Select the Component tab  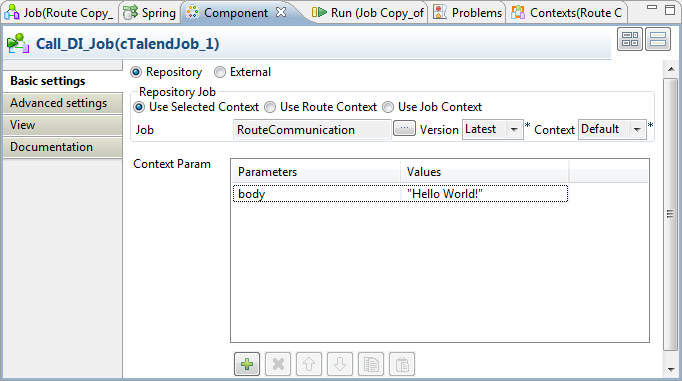pyautogui.click(x=236, y=13)
